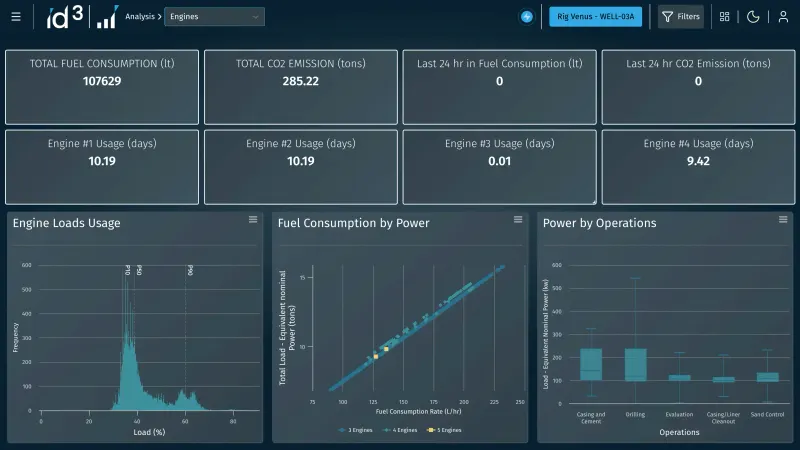
Task: Click the P10 marker line label
Action: point(128,270)
